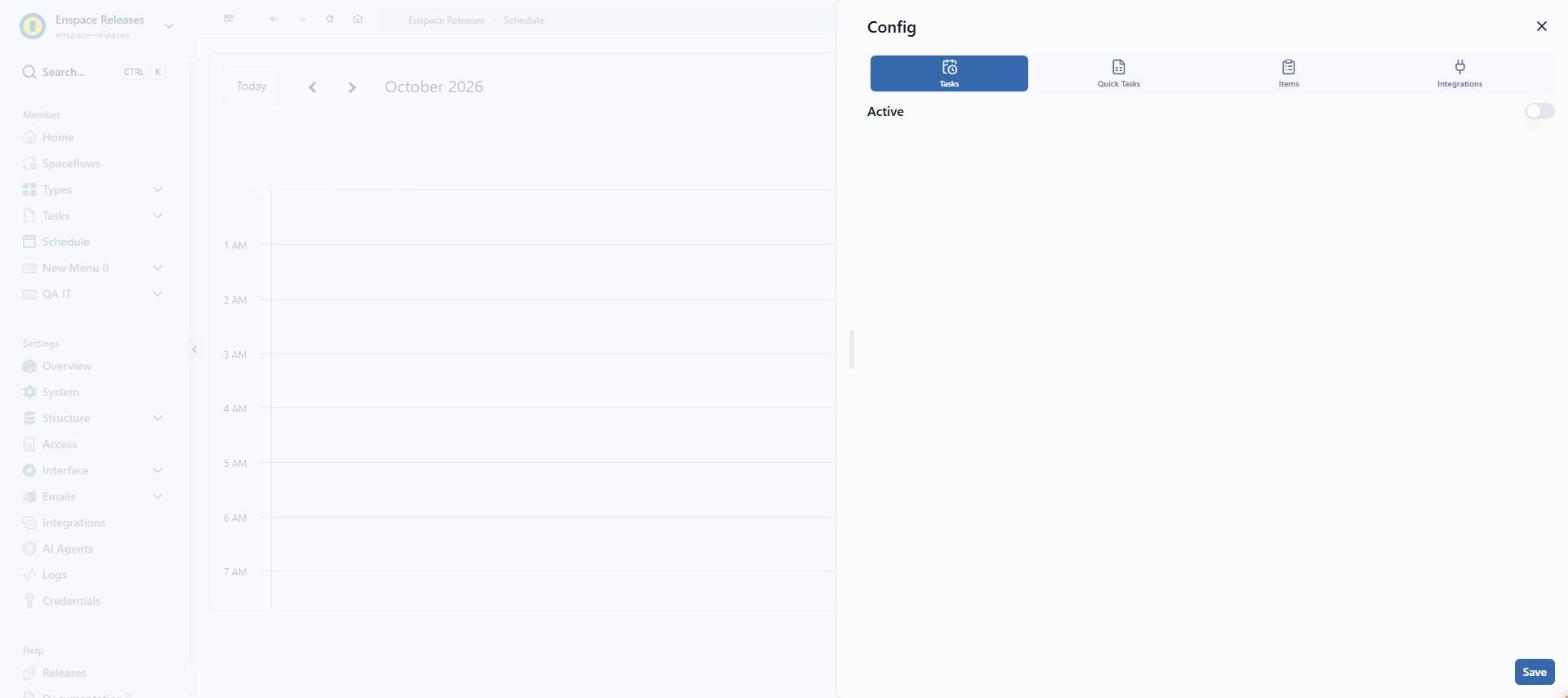The image size is (1568, 698).
Task: Click the Emails icon in sidebar
Action: tap(29, 496)
